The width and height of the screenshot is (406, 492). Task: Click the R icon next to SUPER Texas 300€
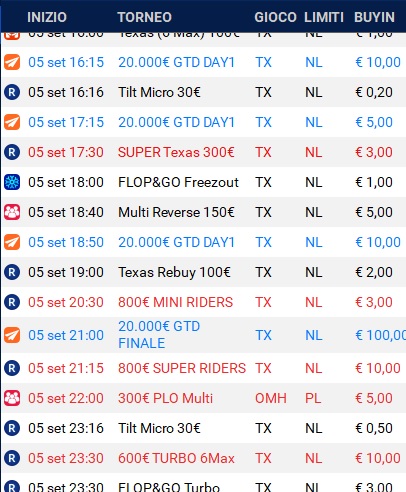(12, 152)
